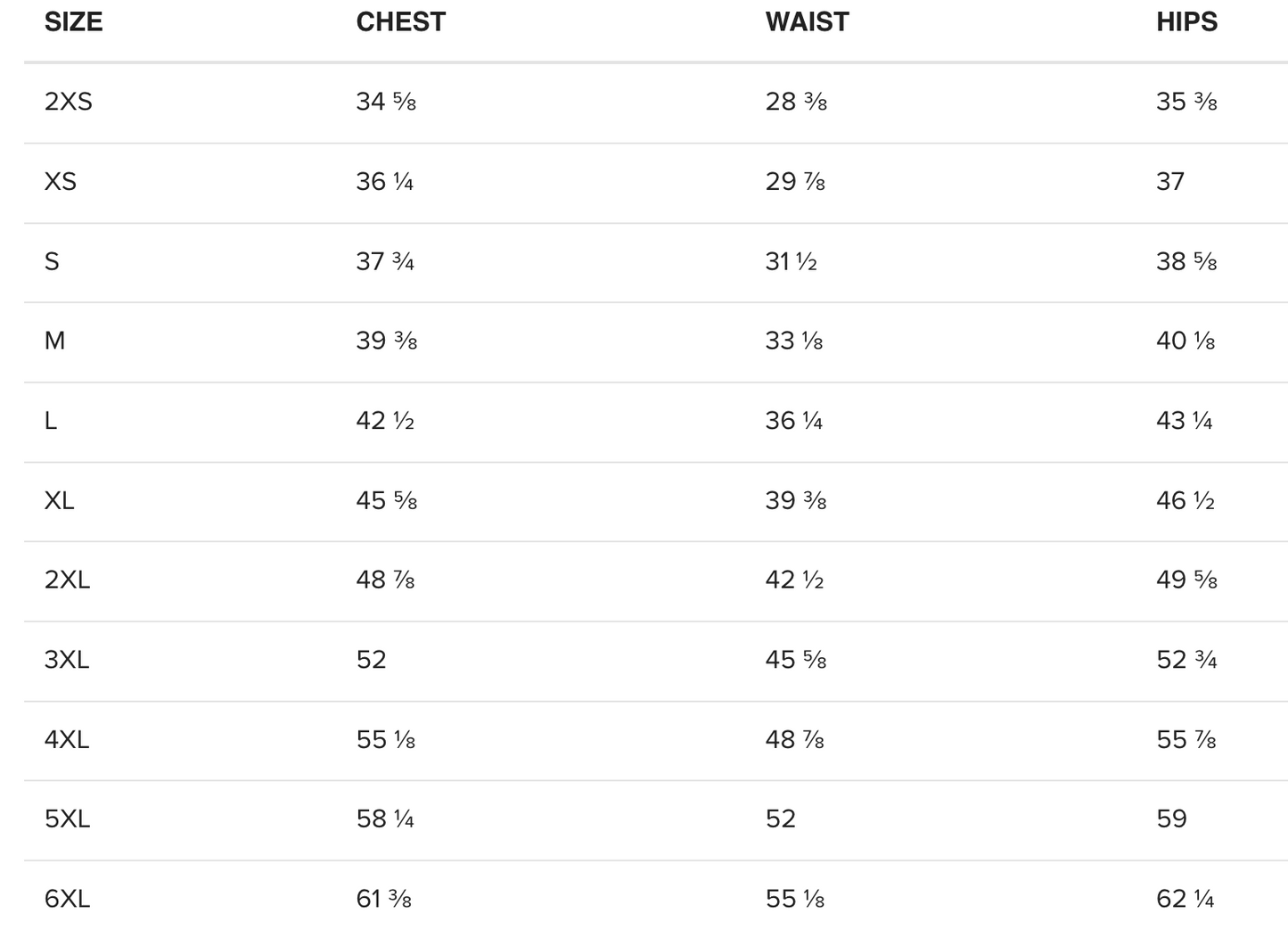Select the 2XS size label

68,102
